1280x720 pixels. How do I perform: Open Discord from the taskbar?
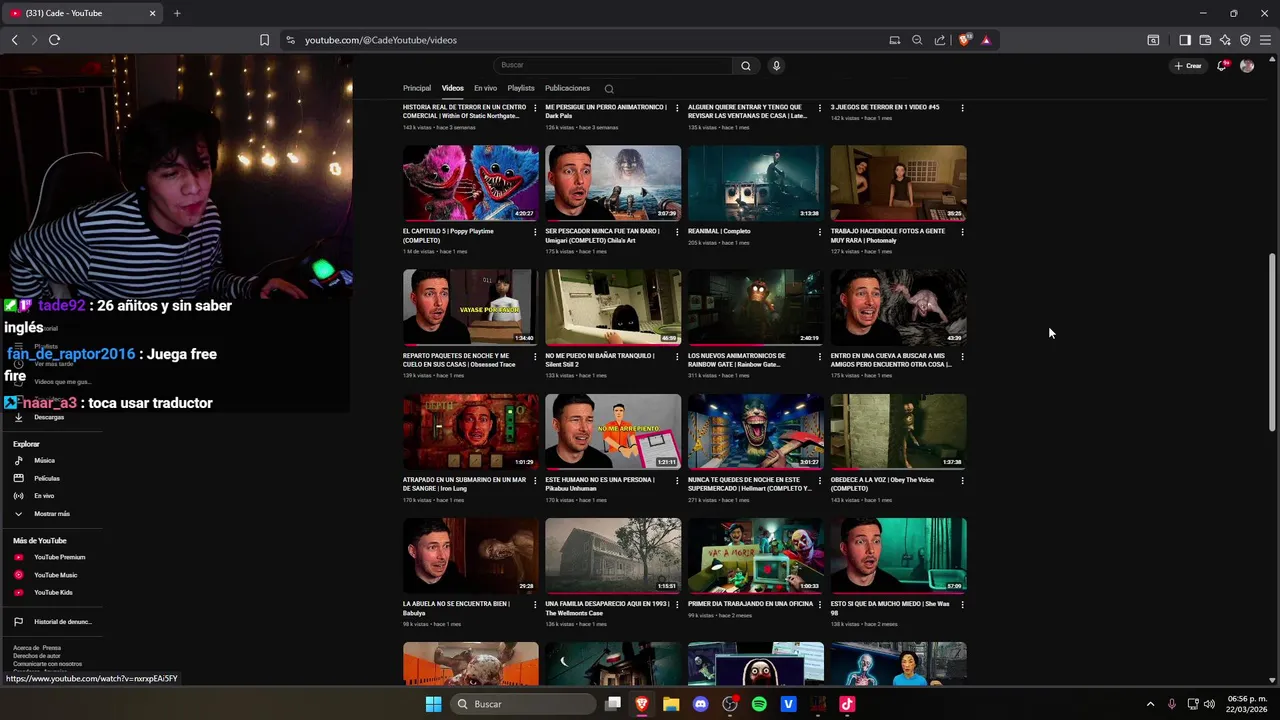coord(700,704)
